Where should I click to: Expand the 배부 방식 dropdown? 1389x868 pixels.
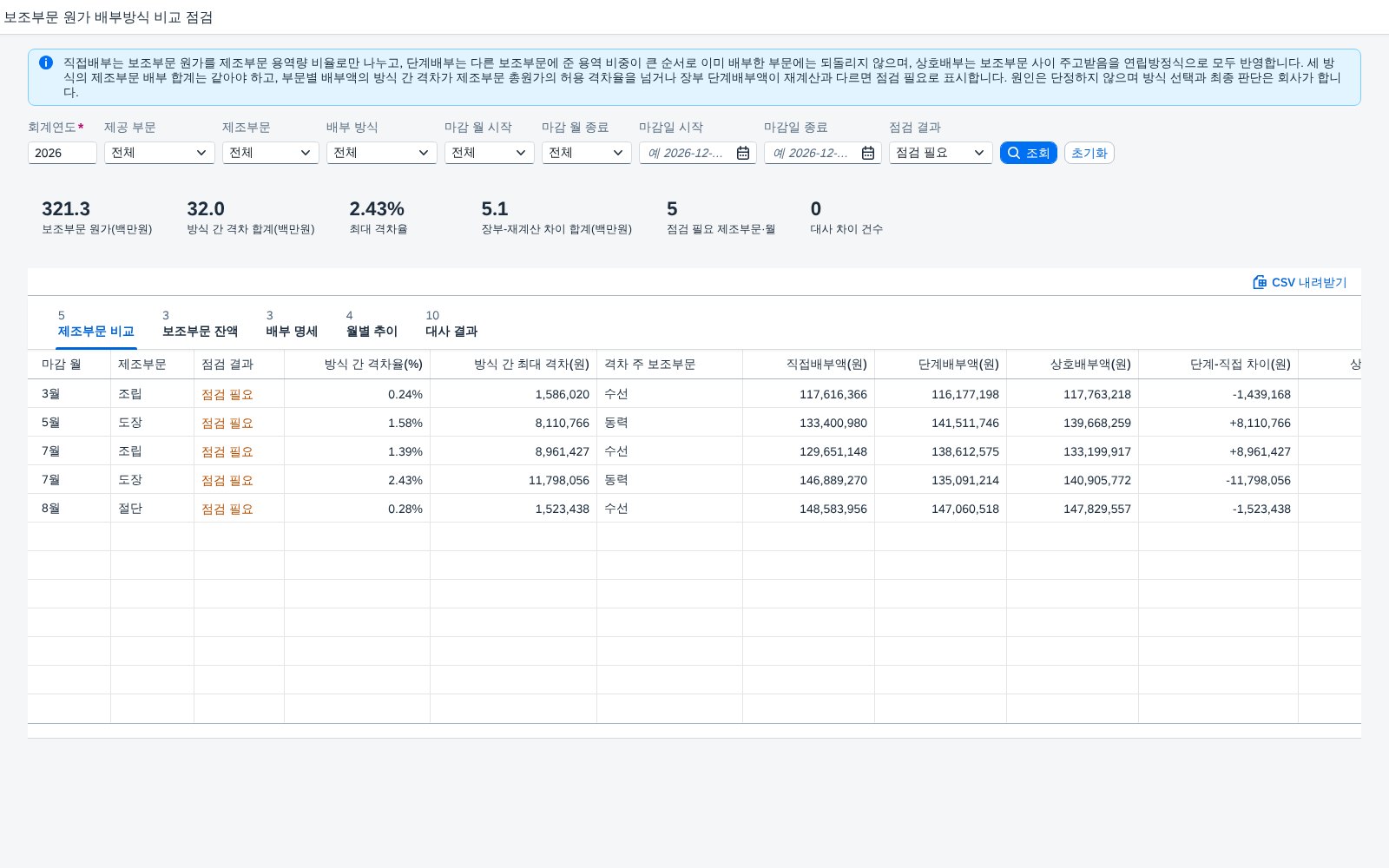[382, 153]
